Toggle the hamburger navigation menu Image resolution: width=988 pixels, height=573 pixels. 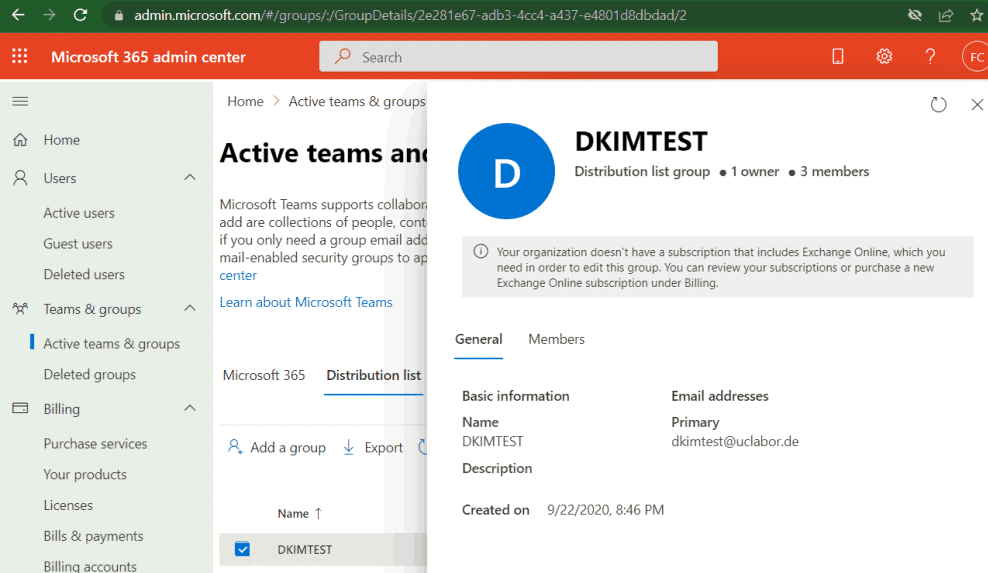pyautogui.click(x=20, y=101)
